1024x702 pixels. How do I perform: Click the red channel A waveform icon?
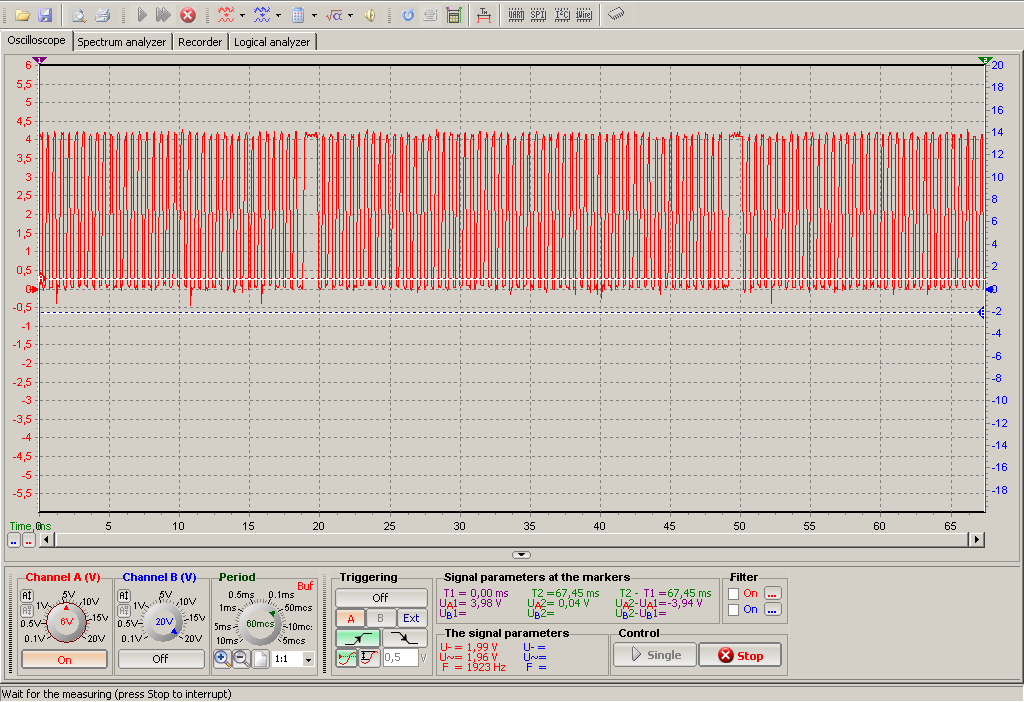[x=226, y=15]
